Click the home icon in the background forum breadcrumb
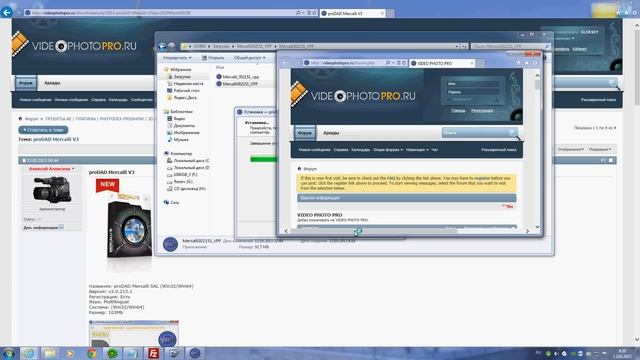The width and height of the screenshot is (640, 360). coord(20,119)
